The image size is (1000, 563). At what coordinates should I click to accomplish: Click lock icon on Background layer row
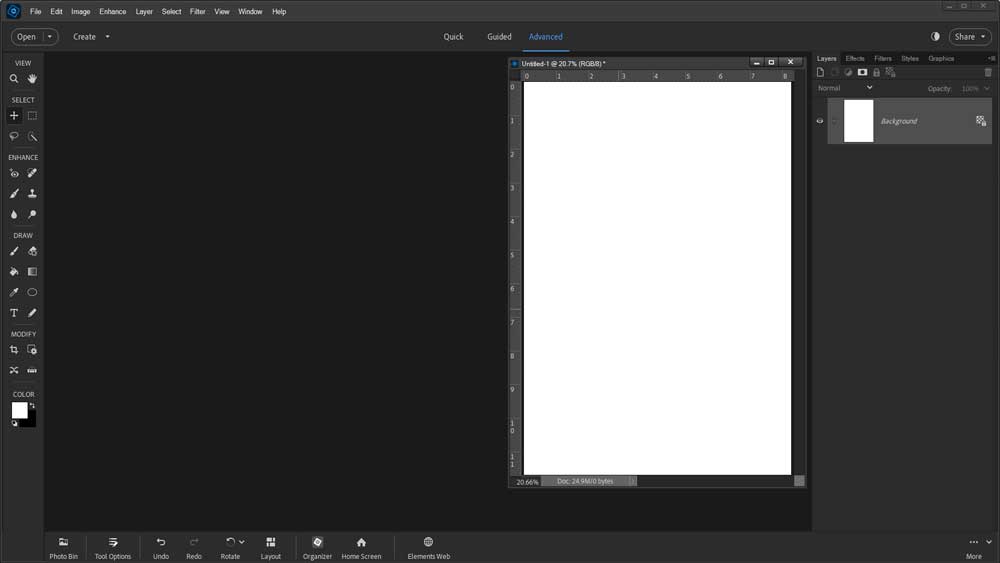point(981,121)
